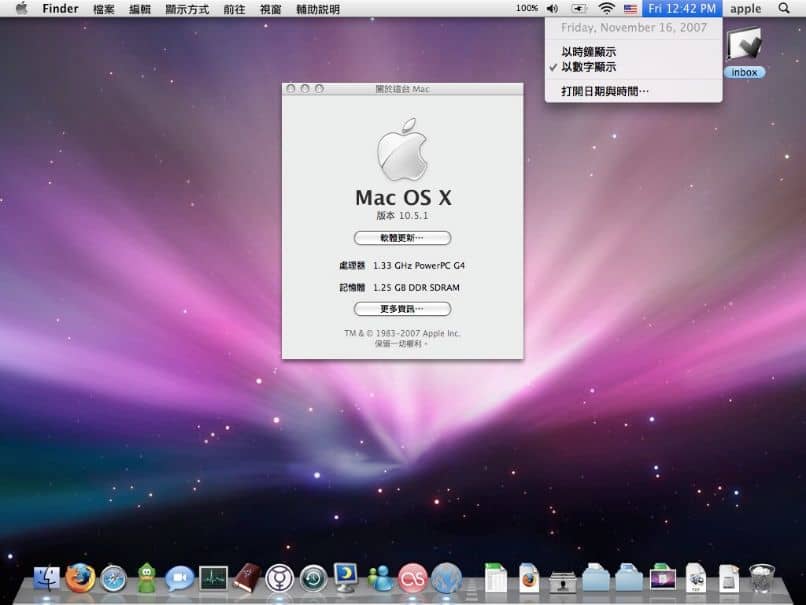The width and height of the screenshot is (806, 605).
Task: Choose 打開日期與時間… menu item
Action: click(x=633, y=91)
